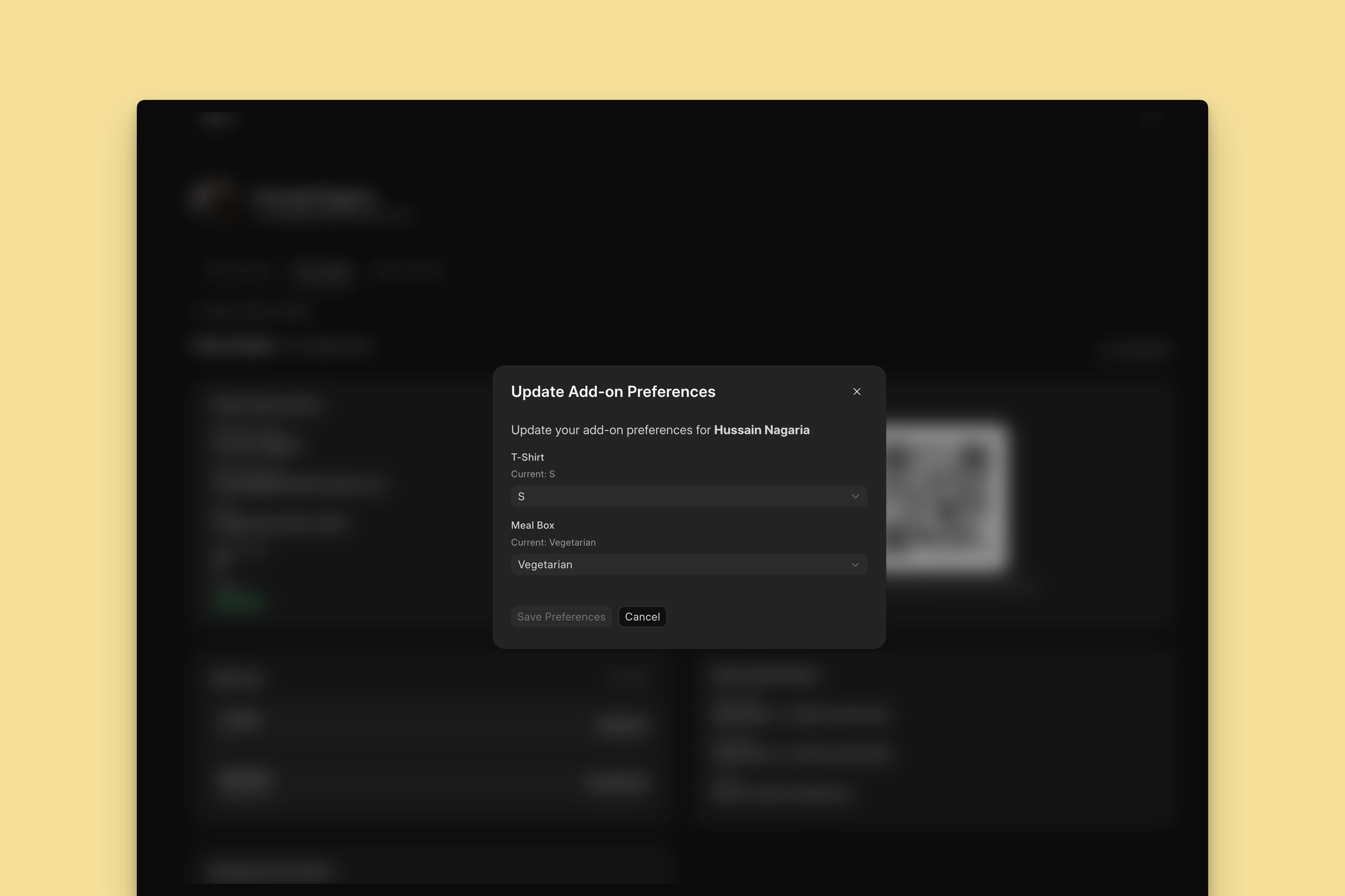This screenshot has width=1345, height=896.
Task: Close the Update Add-on Preferences dialog
Action: point(857,392)
